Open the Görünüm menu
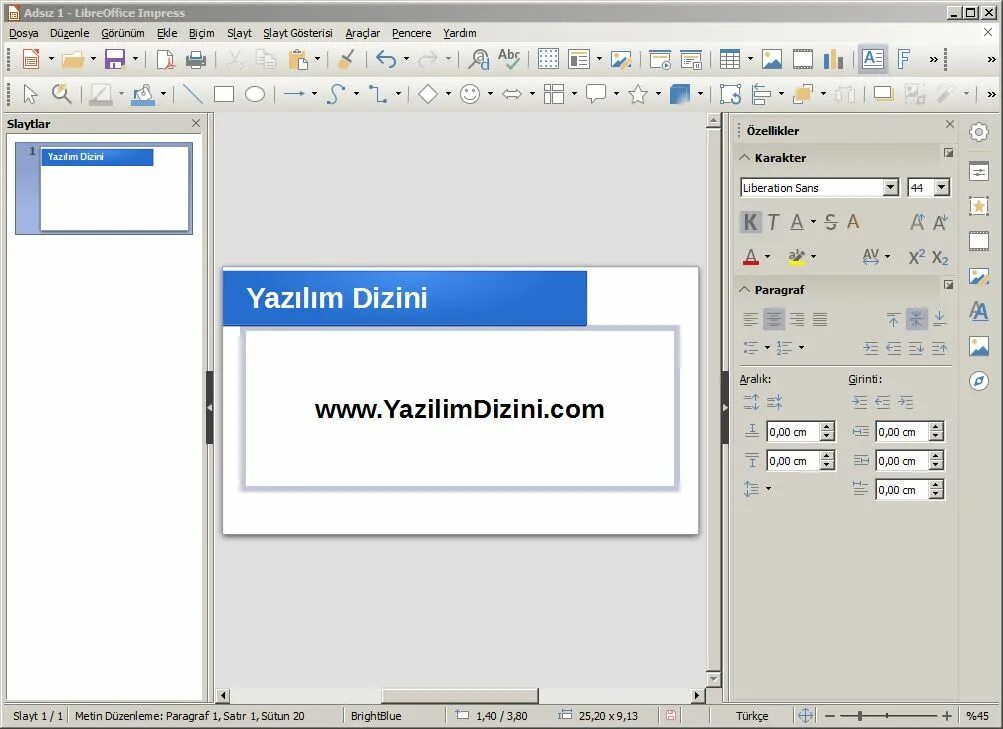This screenshot has width=1003, height=729. pos(123,33)
